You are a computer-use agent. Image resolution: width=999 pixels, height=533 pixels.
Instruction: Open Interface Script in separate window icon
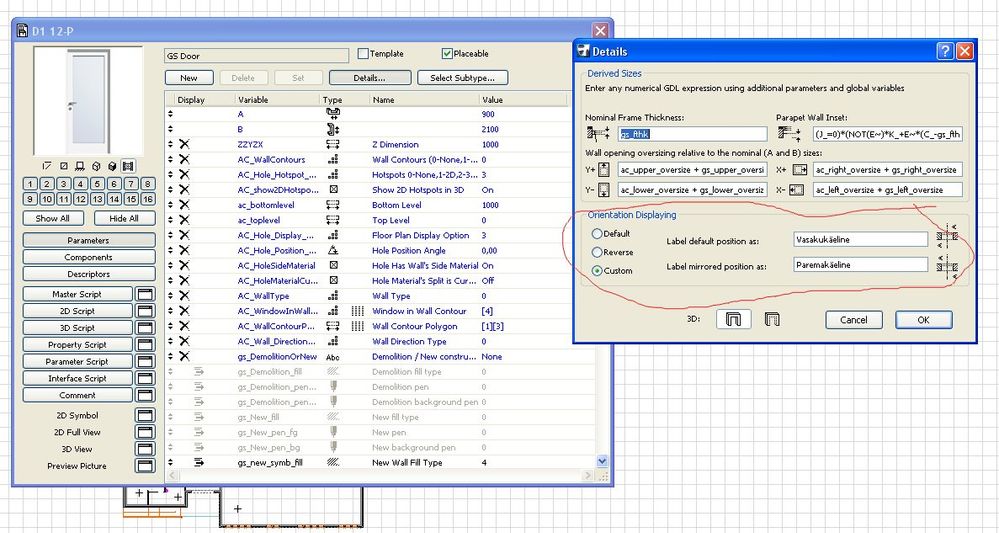pos(145,378)
